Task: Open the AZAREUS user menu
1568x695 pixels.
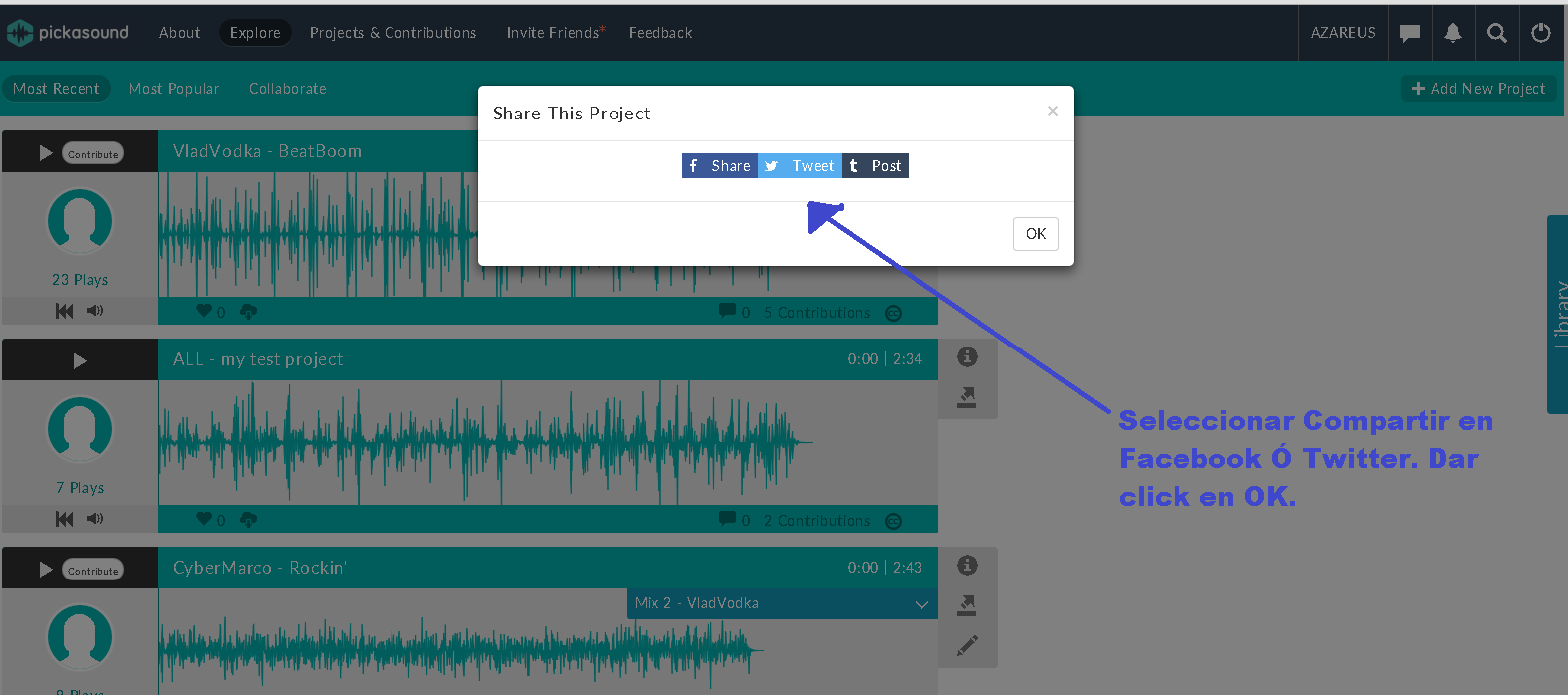Action: click(x=1343, y=33)
